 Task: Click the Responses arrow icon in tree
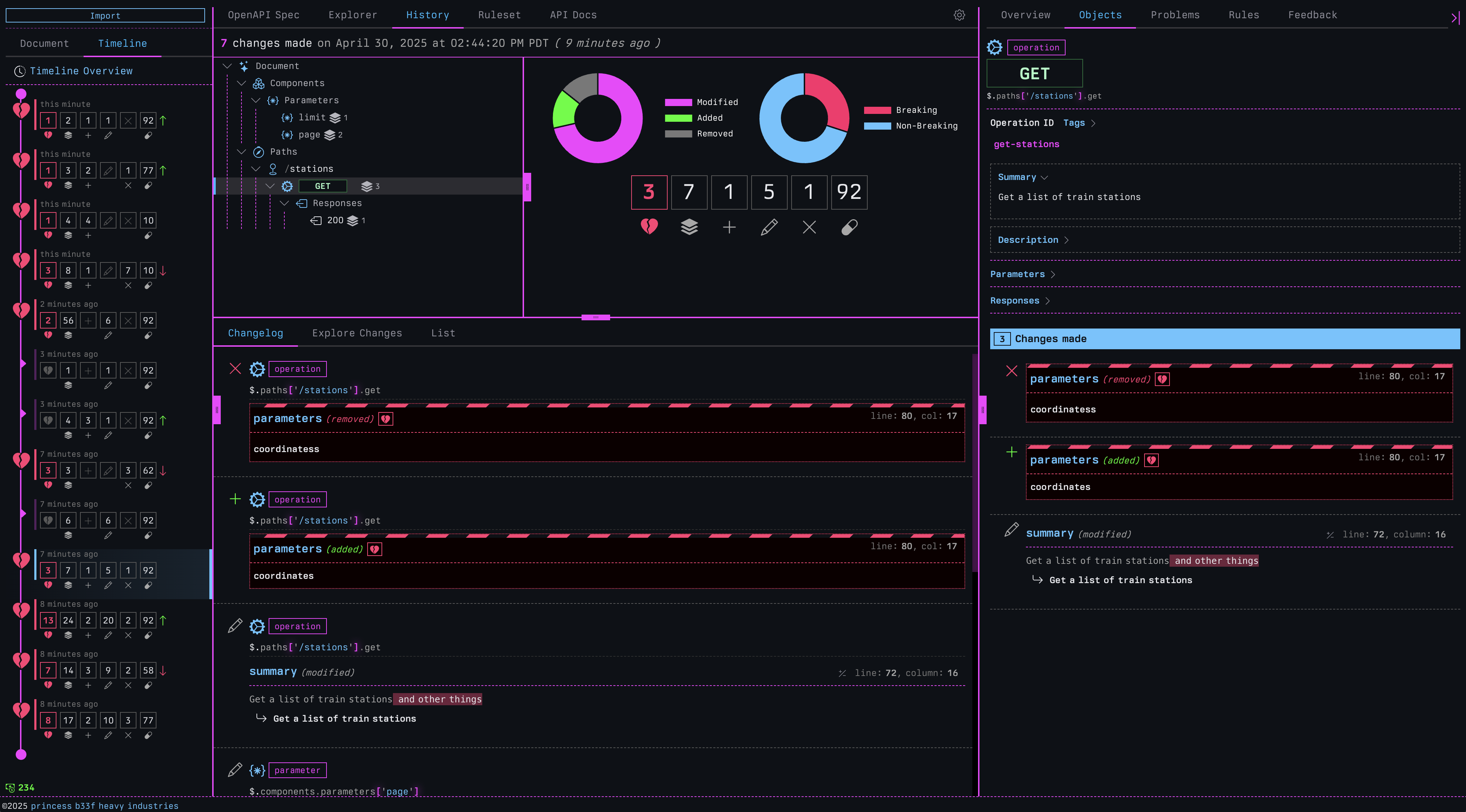301,203
